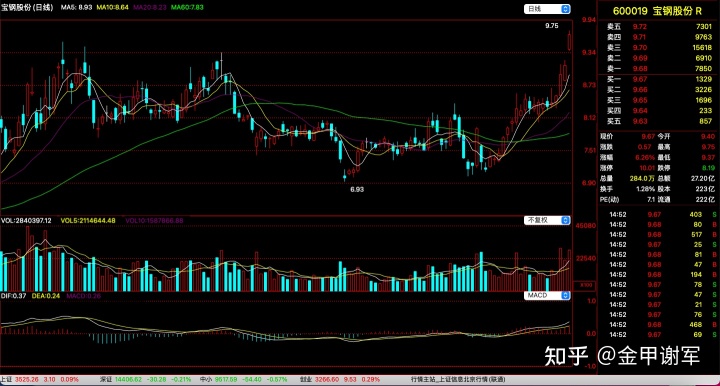The height and width of the screenshot is (386, 720).
Task: Click the VOL5:2114644.48 label
Action: pyautogui.click(x=88, y=221)
